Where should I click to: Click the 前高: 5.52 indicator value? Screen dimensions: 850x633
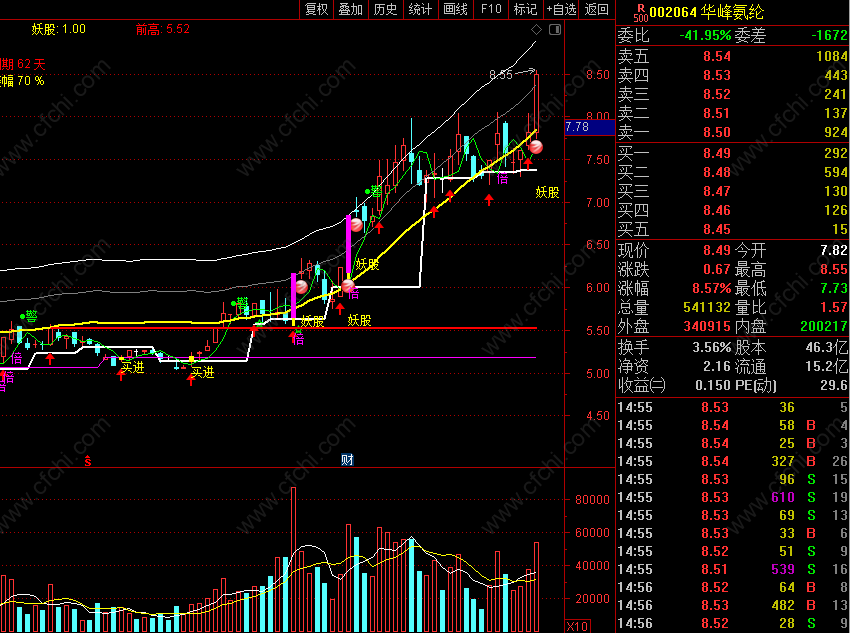pyautogui.click(x=163, y=29)
